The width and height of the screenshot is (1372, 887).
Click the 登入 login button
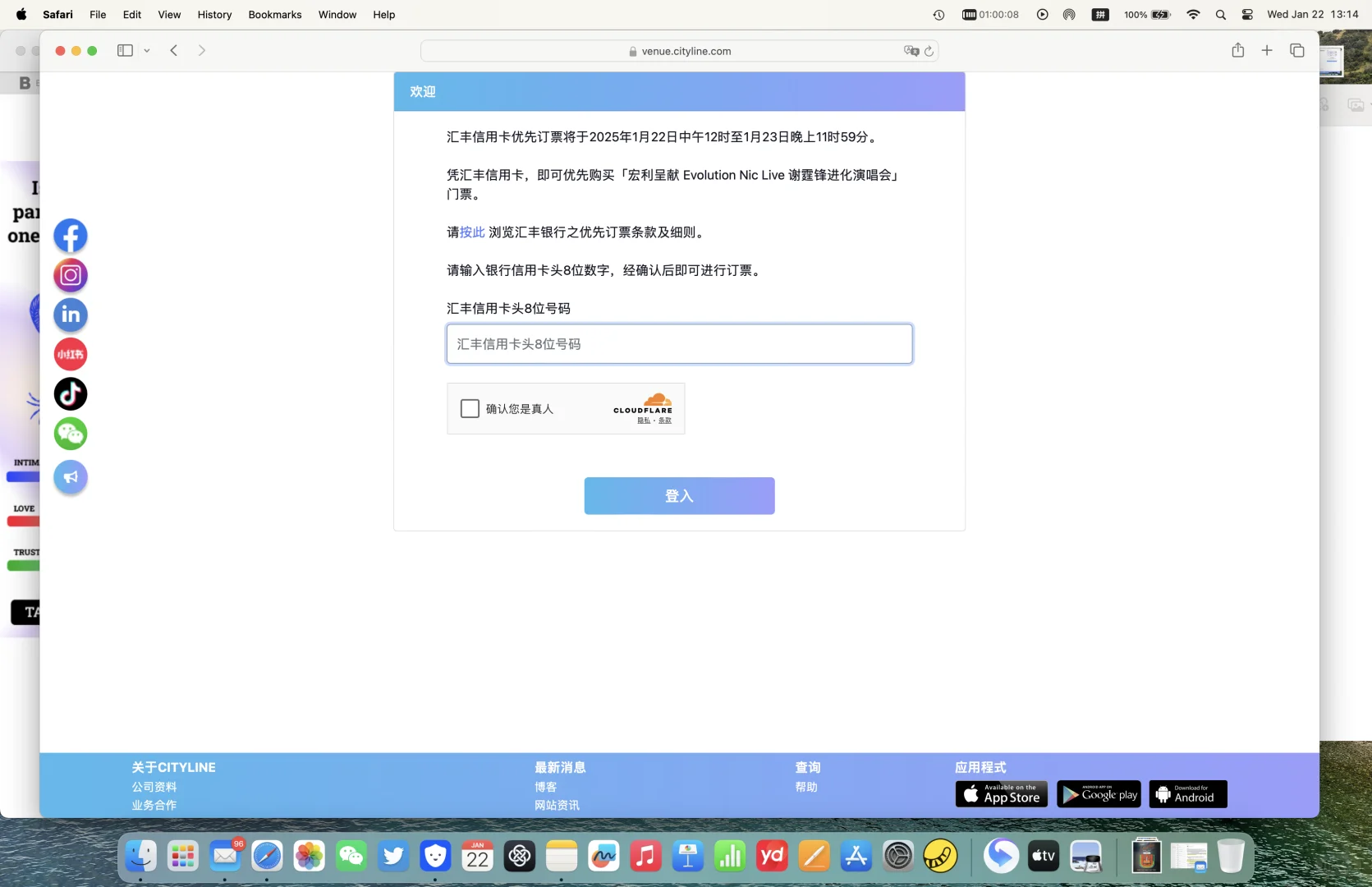pyautogui.click(x=679, y=496)
